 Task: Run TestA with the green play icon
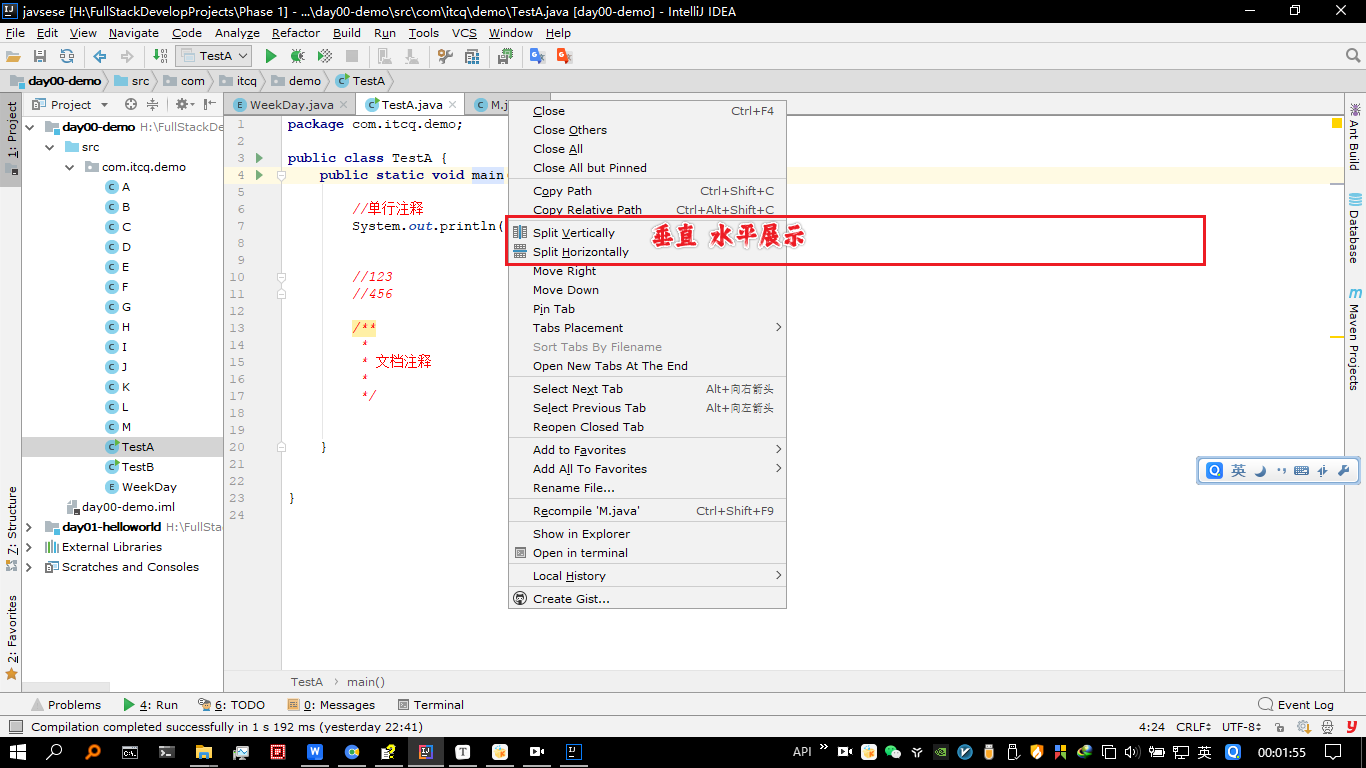pos(270,56)
